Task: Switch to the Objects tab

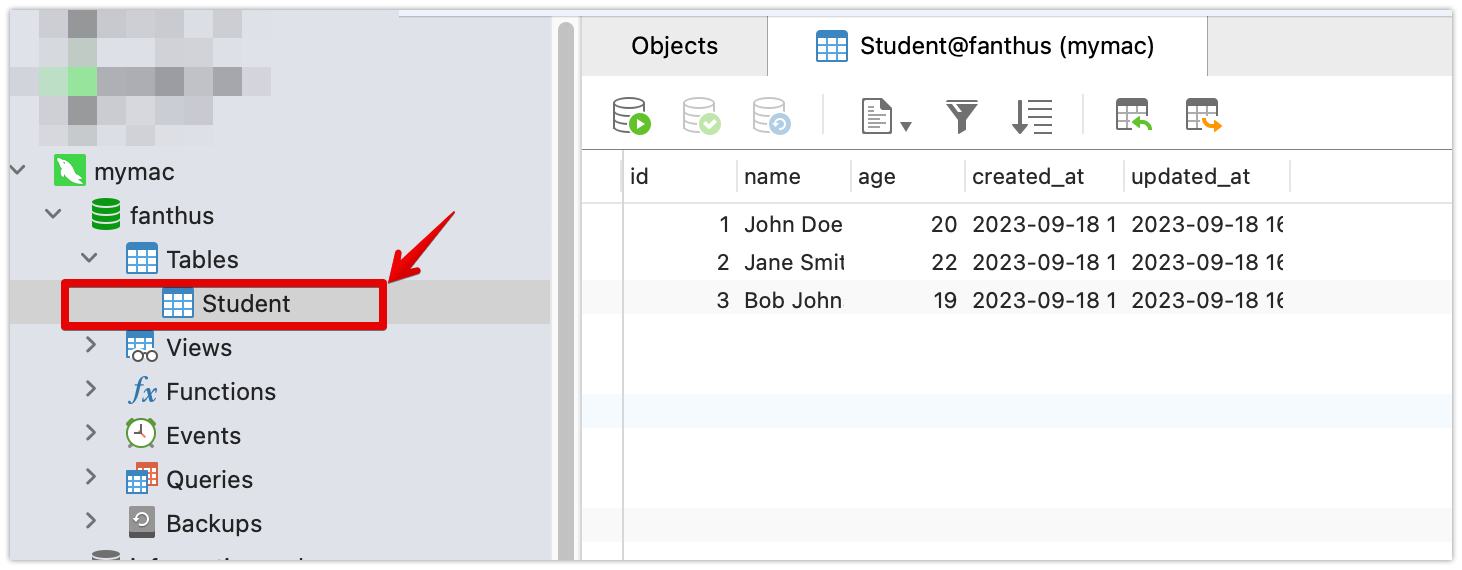Action: (x=674, y=46)
